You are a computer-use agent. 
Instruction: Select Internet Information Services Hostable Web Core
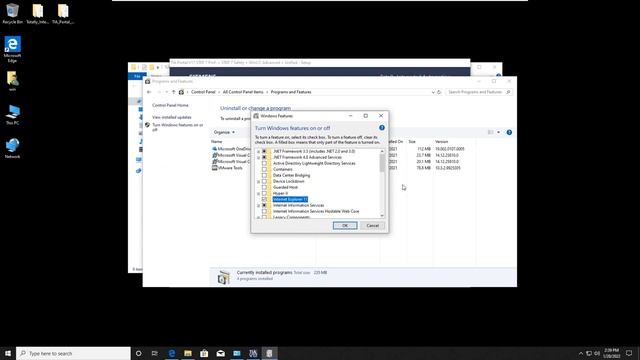[x=316, y=211]
